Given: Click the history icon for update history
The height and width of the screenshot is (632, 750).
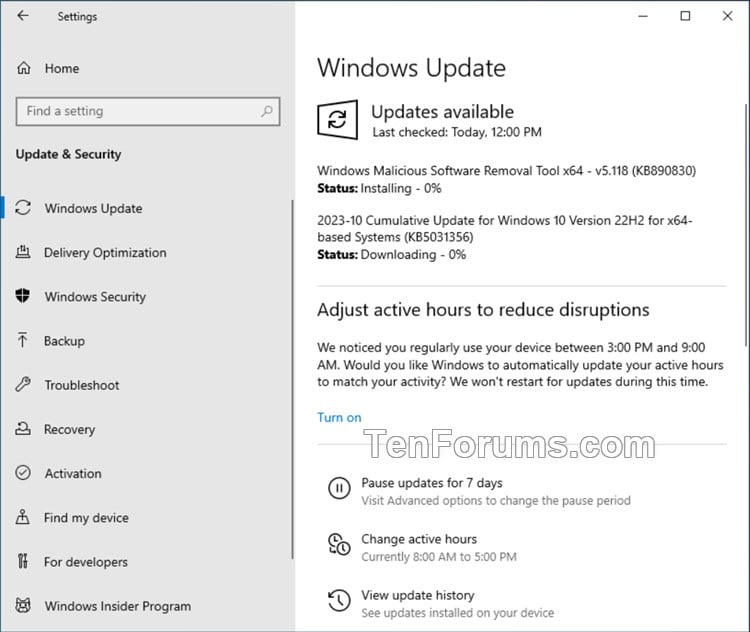Looking at the screenshot, I should tap(339, 600).
